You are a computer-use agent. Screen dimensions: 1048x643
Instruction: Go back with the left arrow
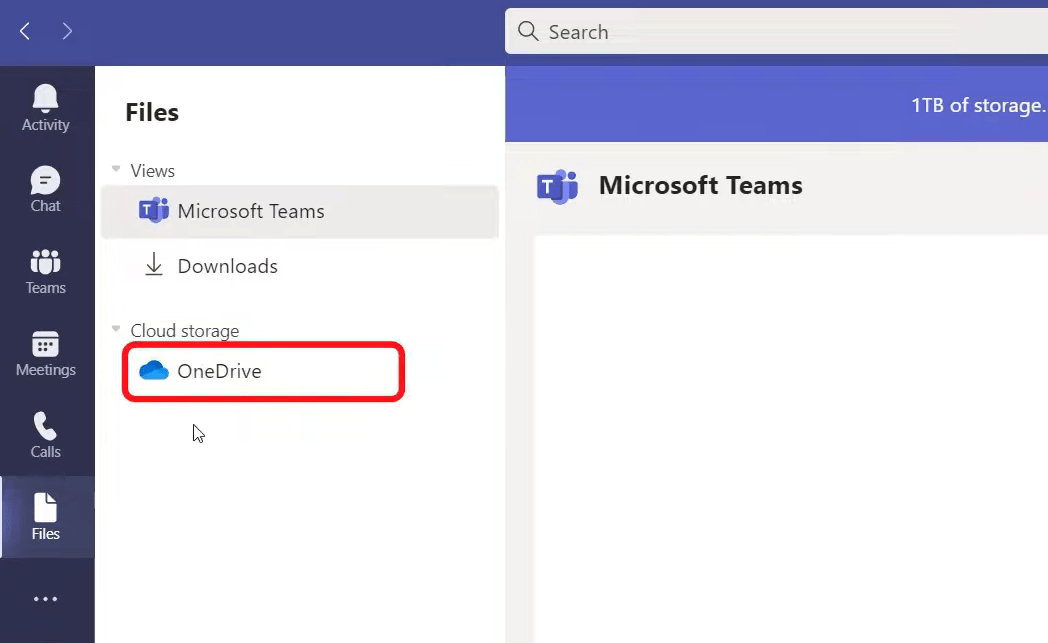(x=25, y=31)
